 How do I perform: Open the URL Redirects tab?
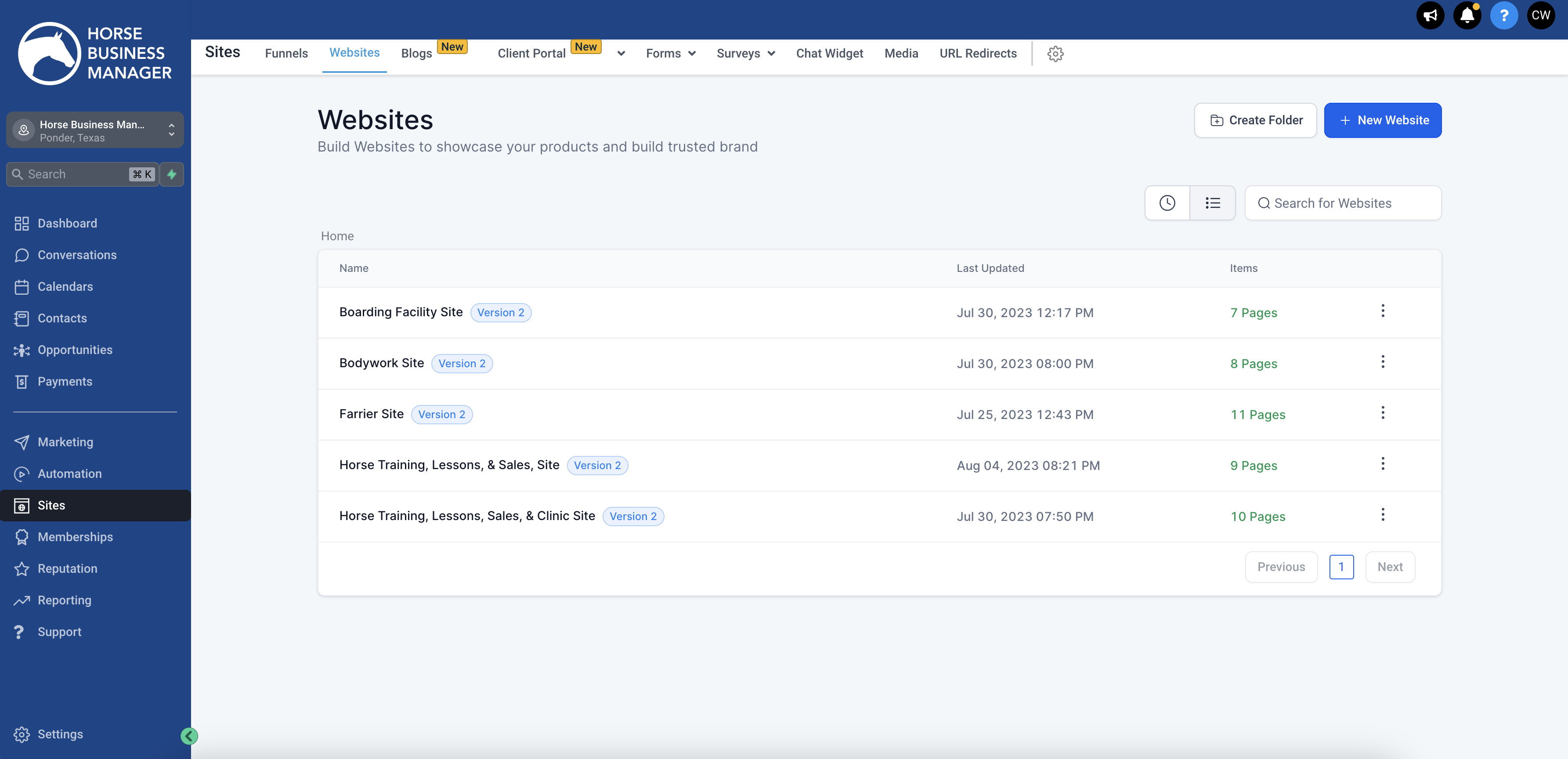978,54
